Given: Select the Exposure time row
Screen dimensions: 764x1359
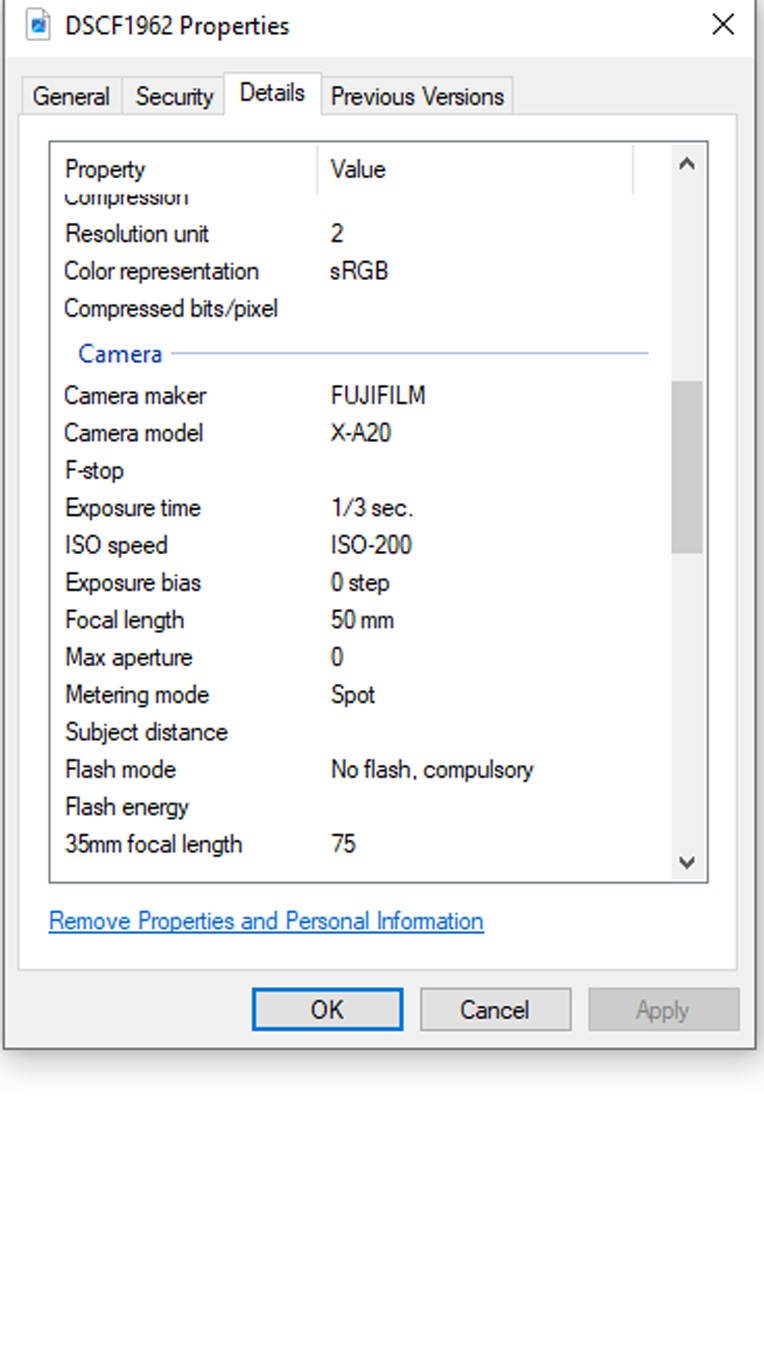Looking at the screenshot, I should pos(360,508).
